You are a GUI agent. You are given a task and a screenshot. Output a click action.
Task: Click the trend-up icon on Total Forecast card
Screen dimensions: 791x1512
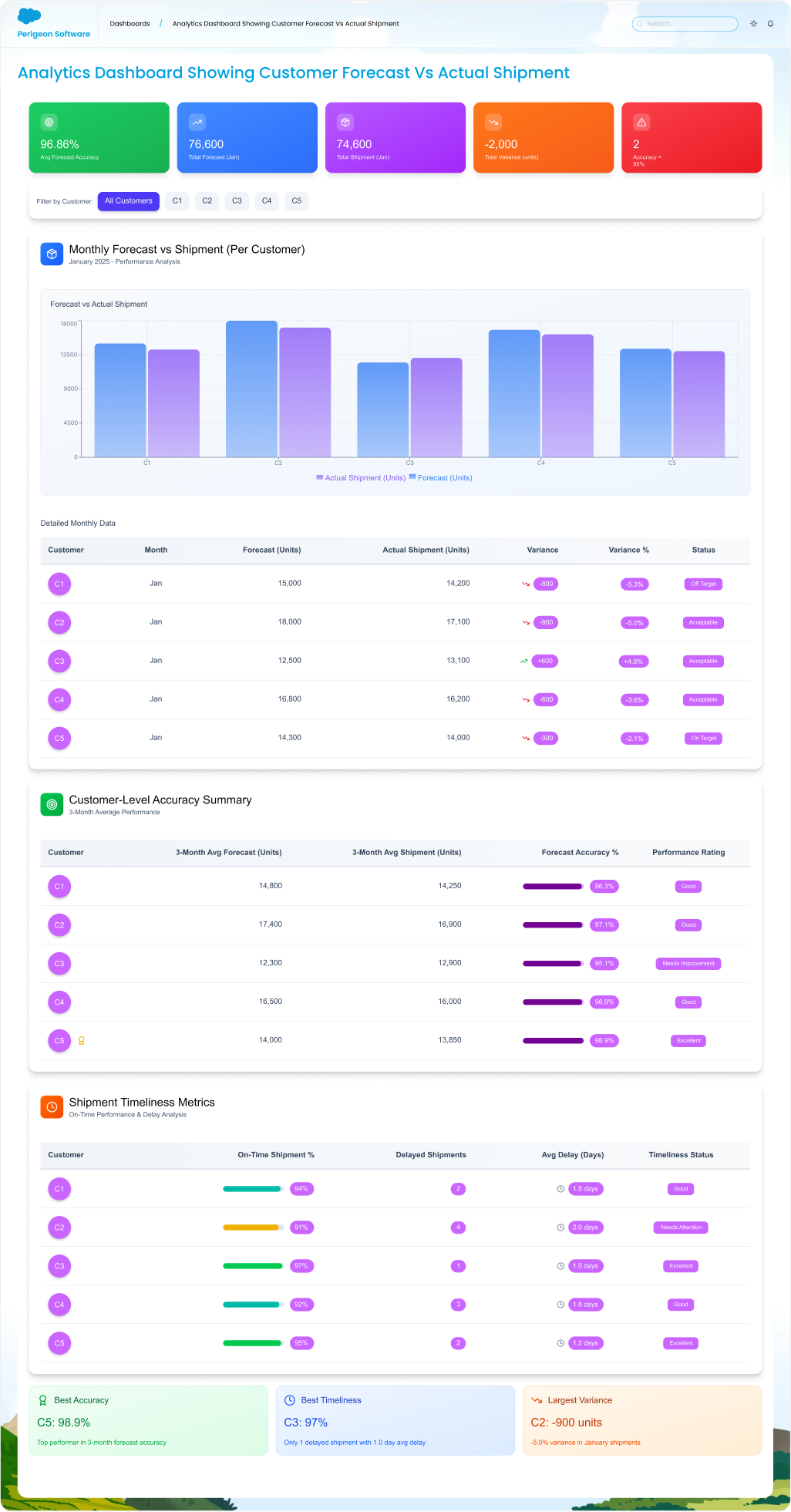197,122
